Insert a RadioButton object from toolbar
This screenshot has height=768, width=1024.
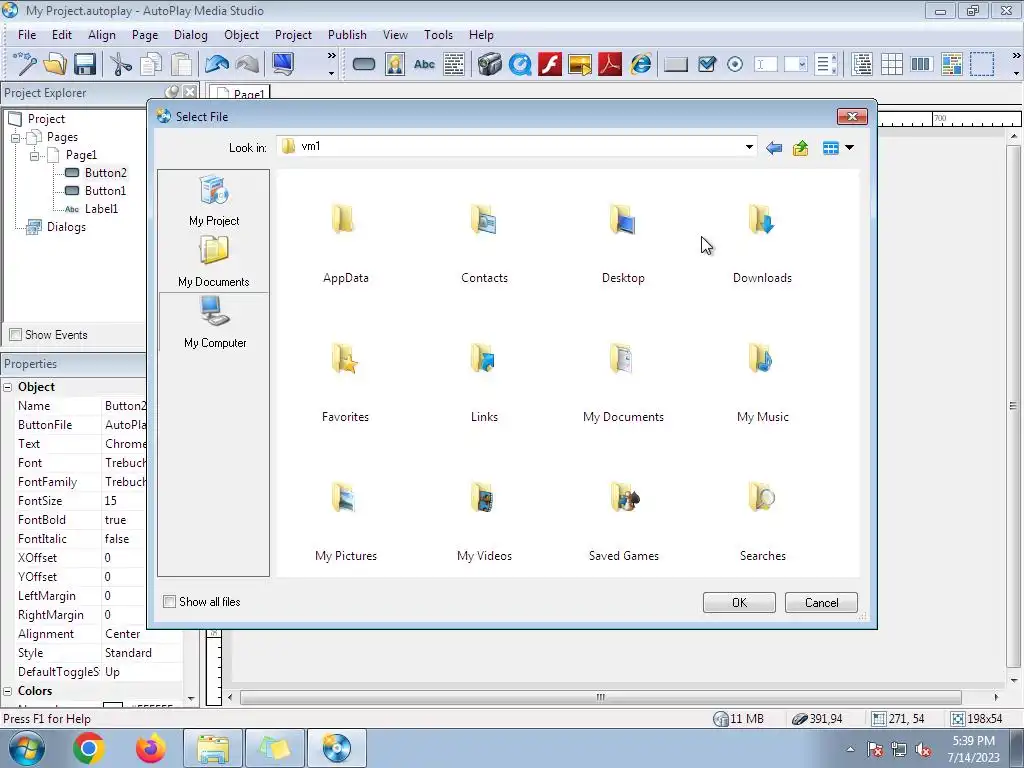point(735,64)
